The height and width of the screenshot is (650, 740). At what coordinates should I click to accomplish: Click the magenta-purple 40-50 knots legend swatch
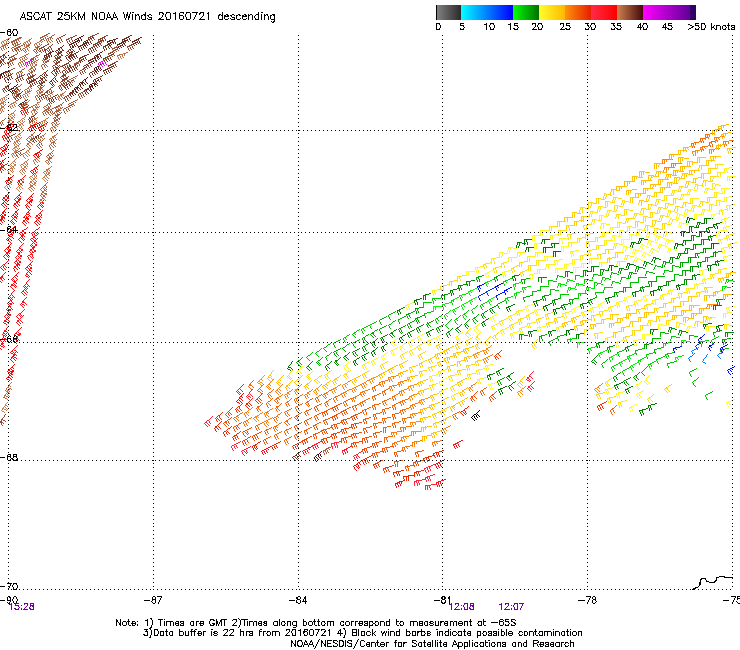[x=669, y=12]
